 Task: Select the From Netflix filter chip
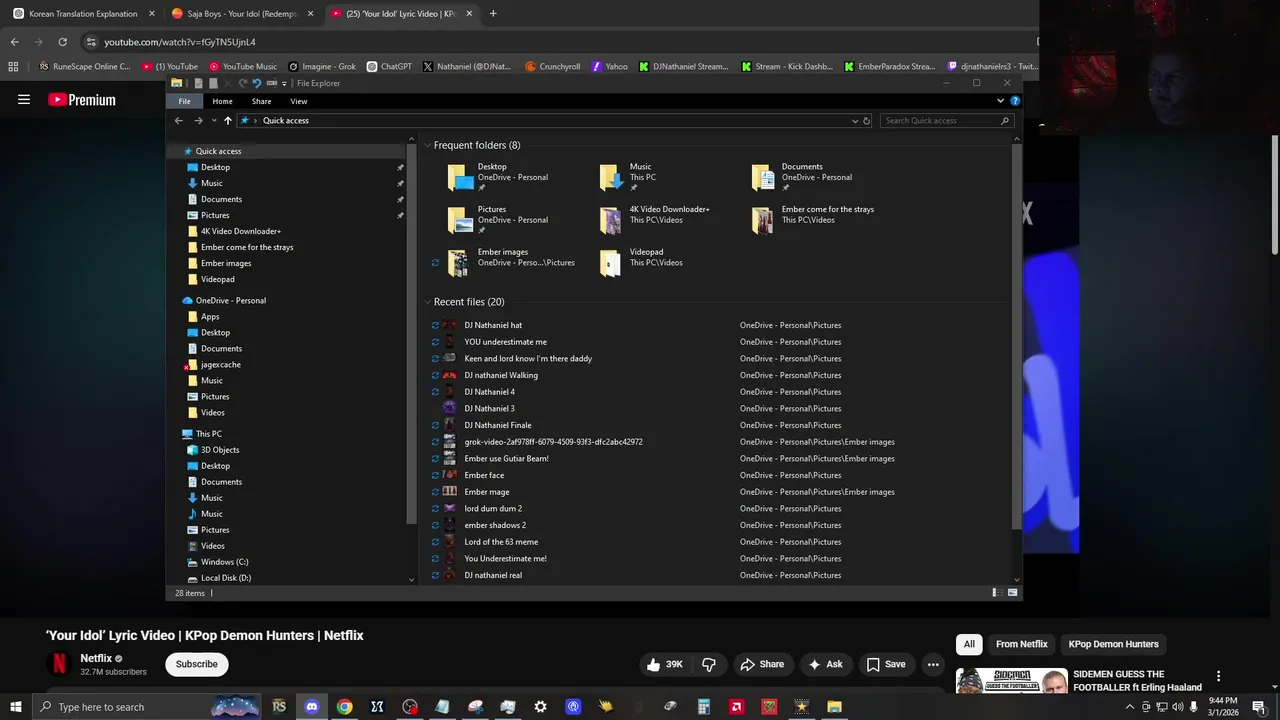[x=1021, y=644]
